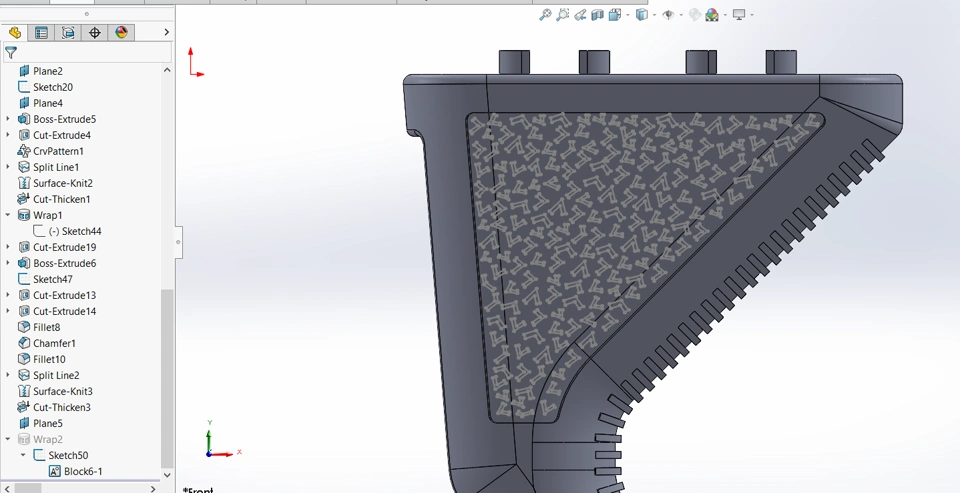The height and width of the screenshot is (493, 960).
Task: Switch to the DimXpertManager crosshair tab
Action: coord(95,32)
